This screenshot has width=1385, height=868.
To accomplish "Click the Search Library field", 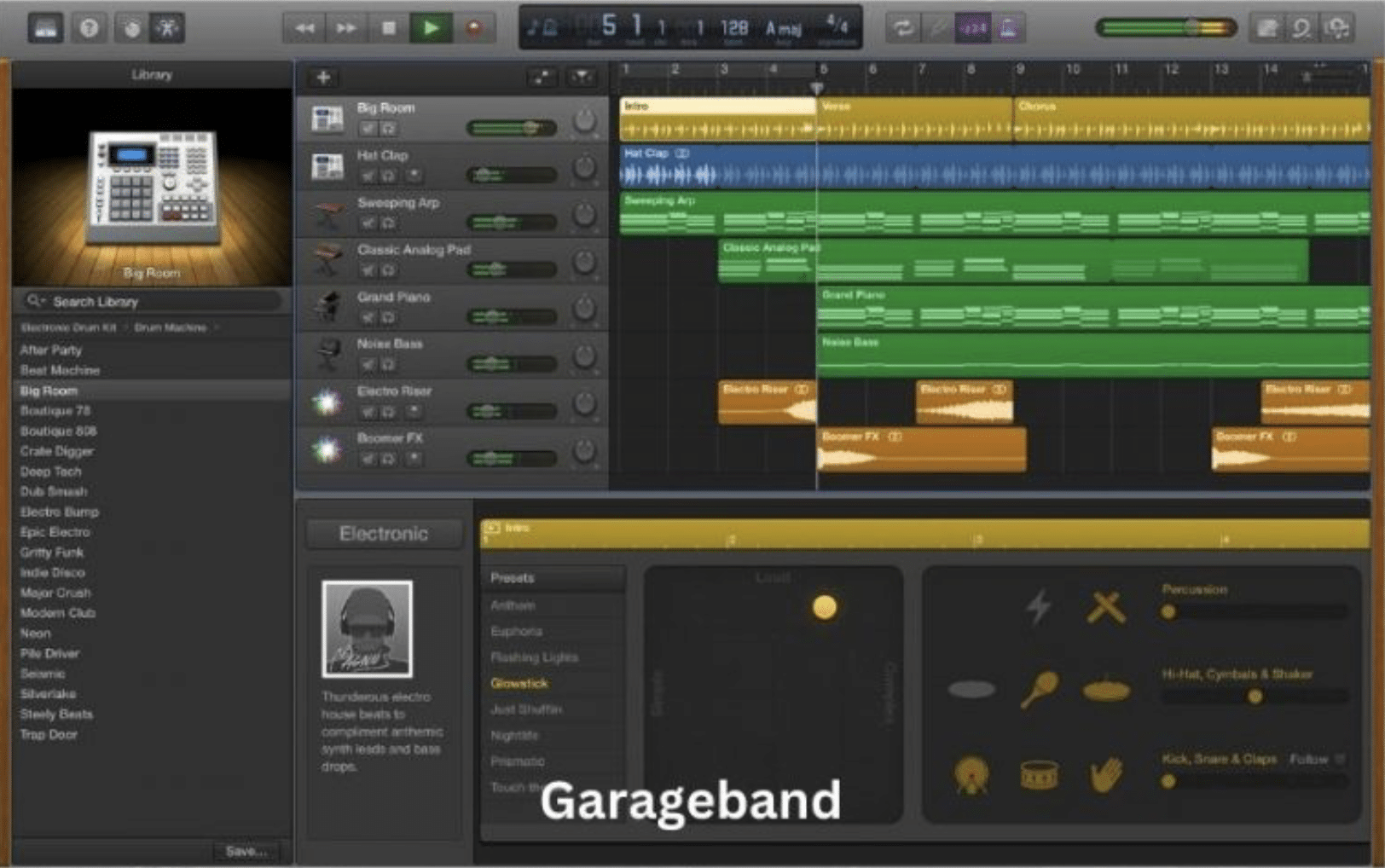I will (152, 301).
